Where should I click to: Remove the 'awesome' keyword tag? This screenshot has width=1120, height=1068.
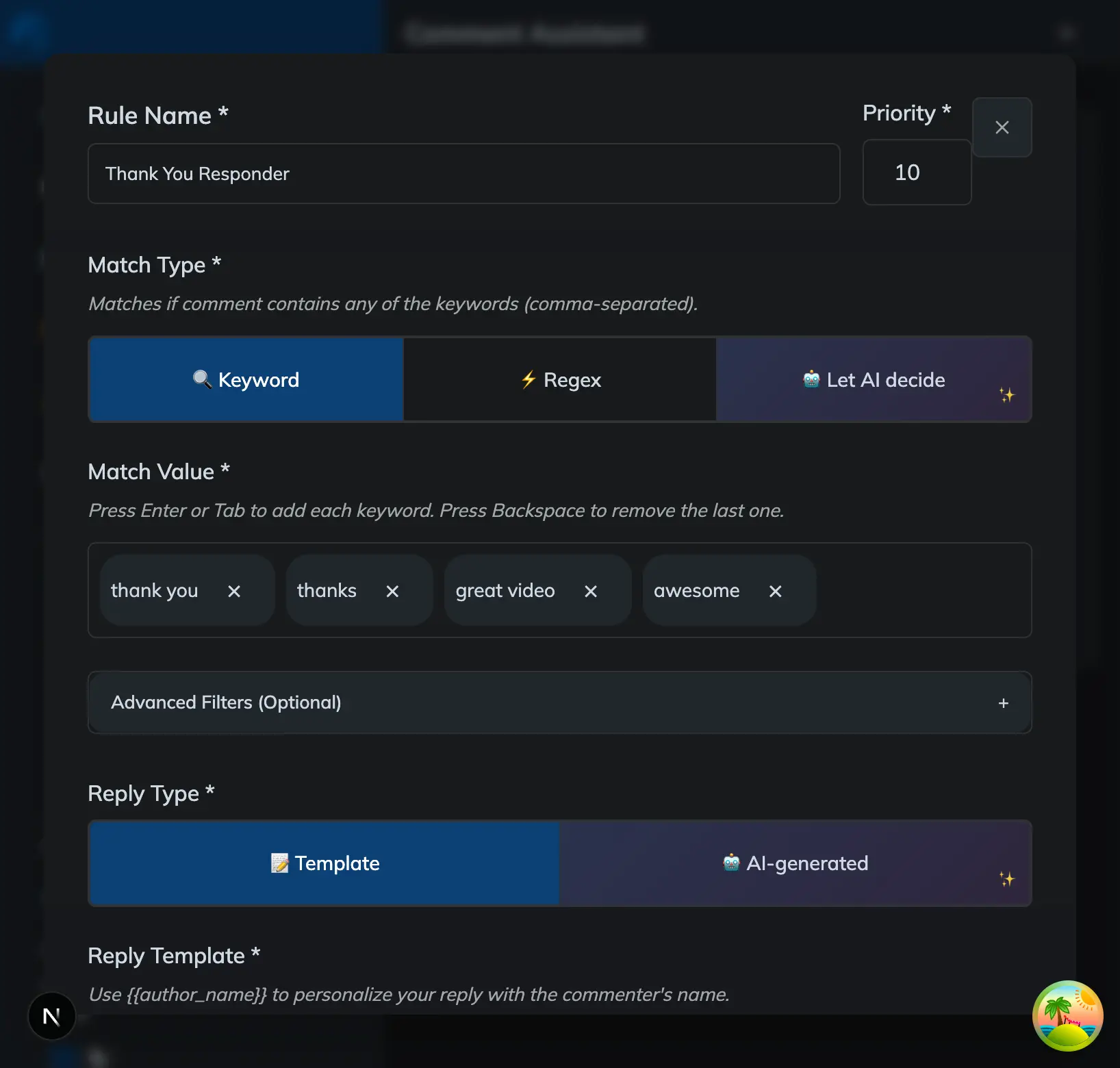775,590
